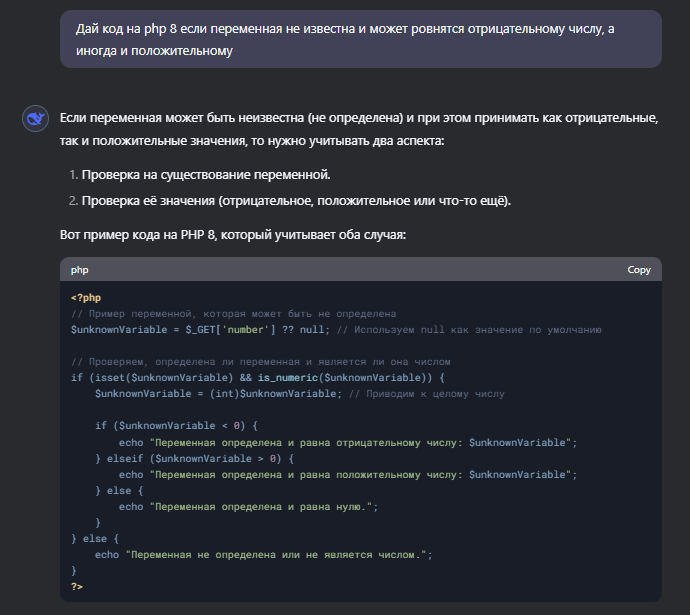Click echo line about 'равна нулю'
690x615 pixels.
click(x=249, y=507)
